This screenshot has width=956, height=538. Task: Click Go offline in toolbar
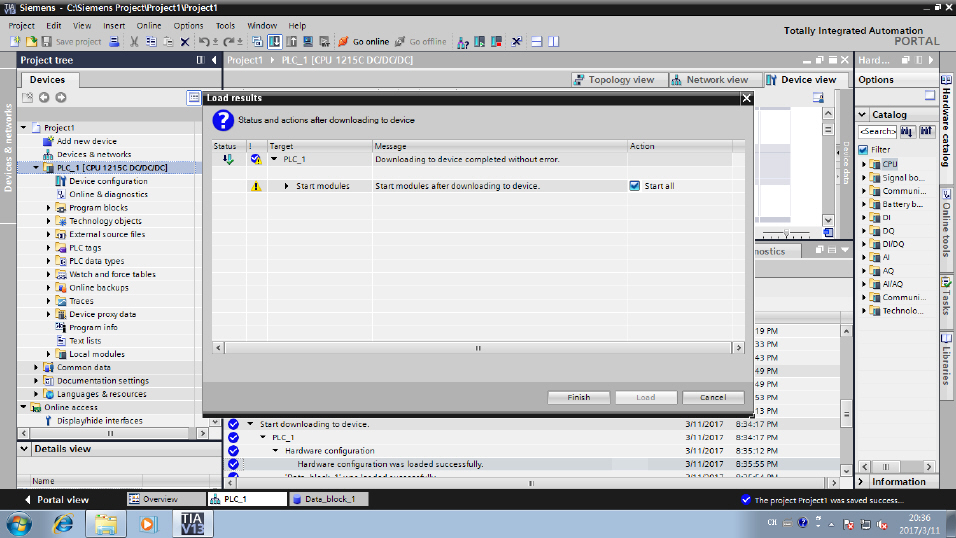tap(421, 41)
